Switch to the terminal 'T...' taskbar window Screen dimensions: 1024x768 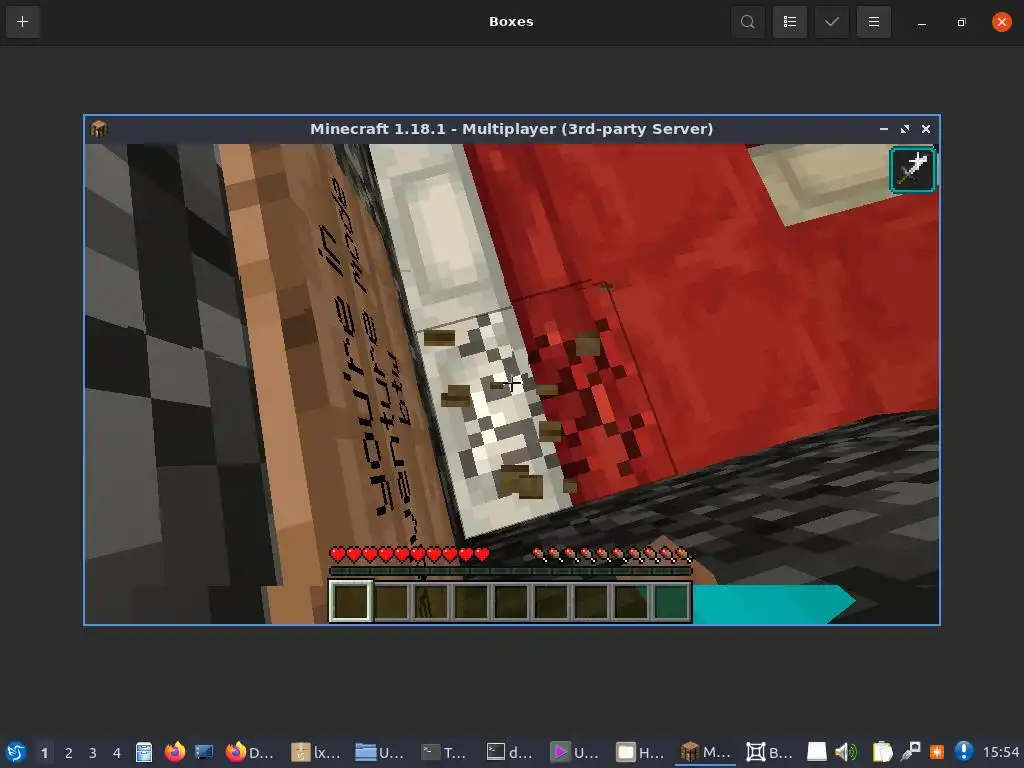click(x=444, y=752)
